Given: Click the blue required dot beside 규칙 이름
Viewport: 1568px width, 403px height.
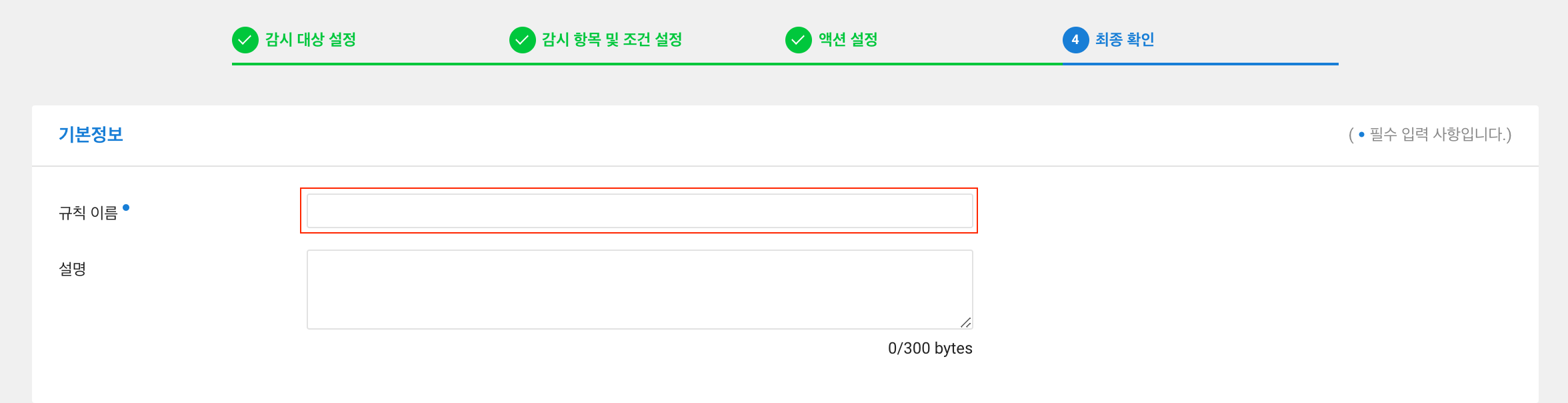Looking at the screenshot, I should 126,208.
